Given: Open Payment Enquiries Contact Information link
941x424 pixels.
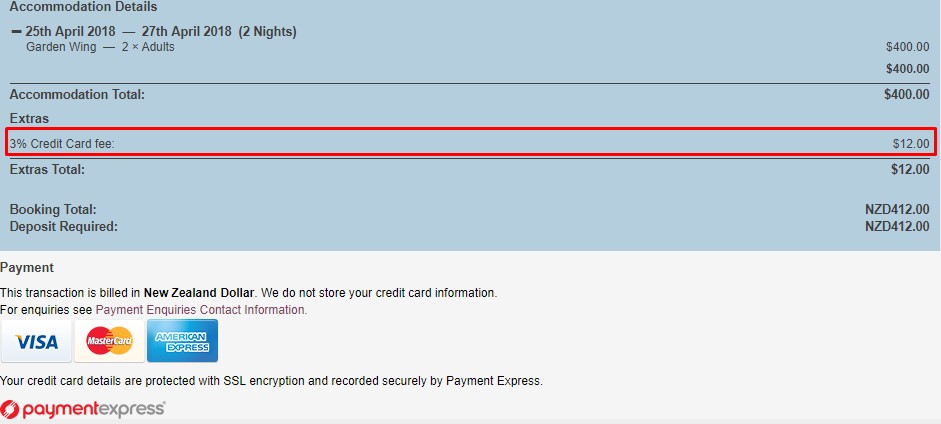Looking at the screenshot, I should tap(201, 310).
